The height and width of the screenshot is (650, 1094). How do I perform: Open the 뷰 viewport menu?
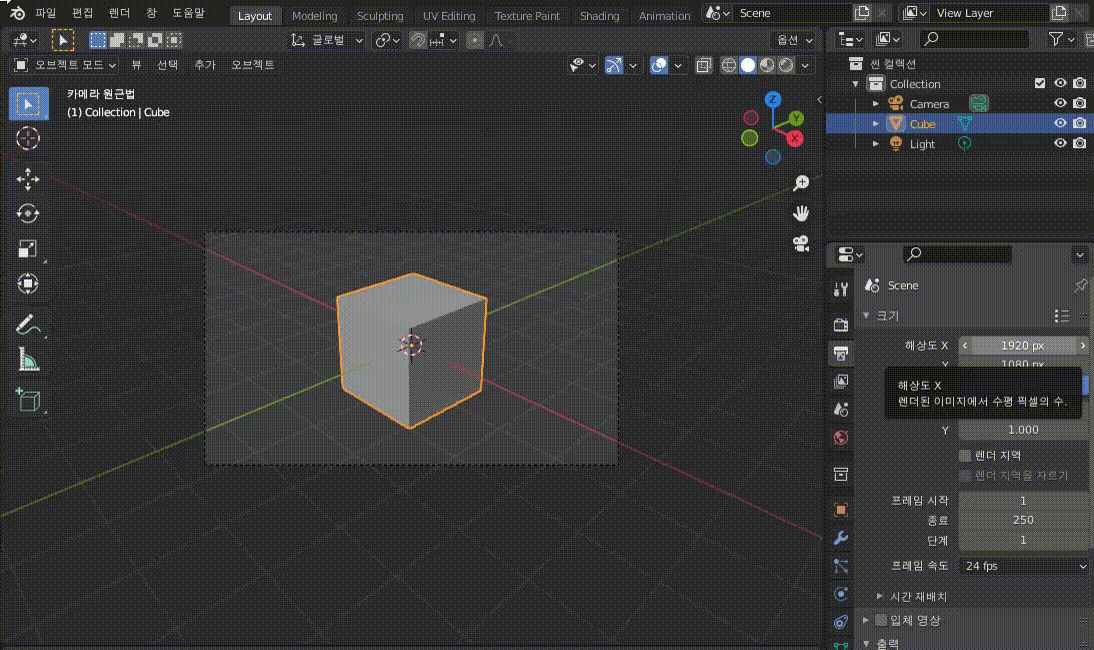coord(136,65)
